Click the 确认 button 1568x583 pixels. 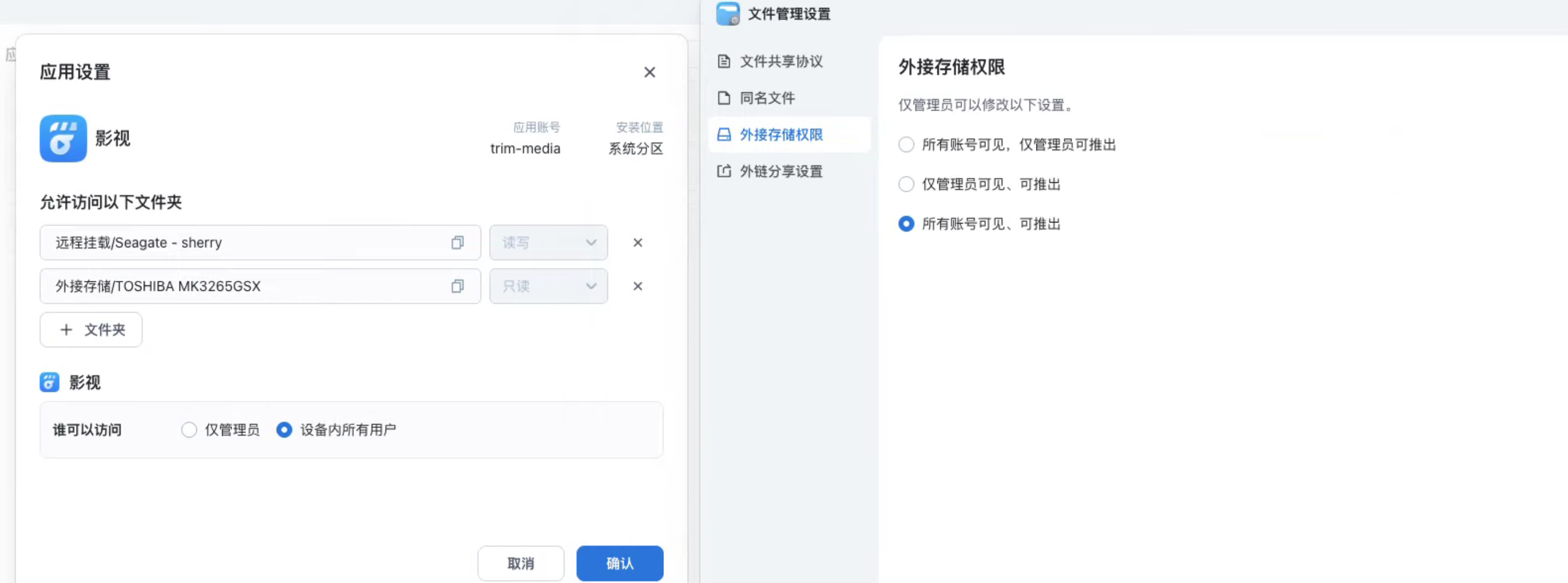pos(620,564)
